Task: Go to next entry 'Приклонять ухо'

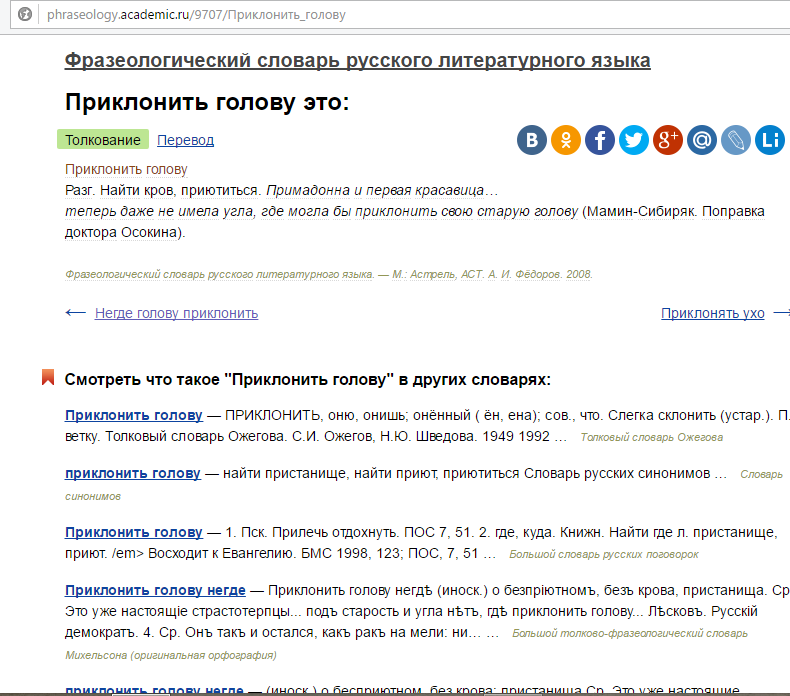Action: [x=712, y=313]
